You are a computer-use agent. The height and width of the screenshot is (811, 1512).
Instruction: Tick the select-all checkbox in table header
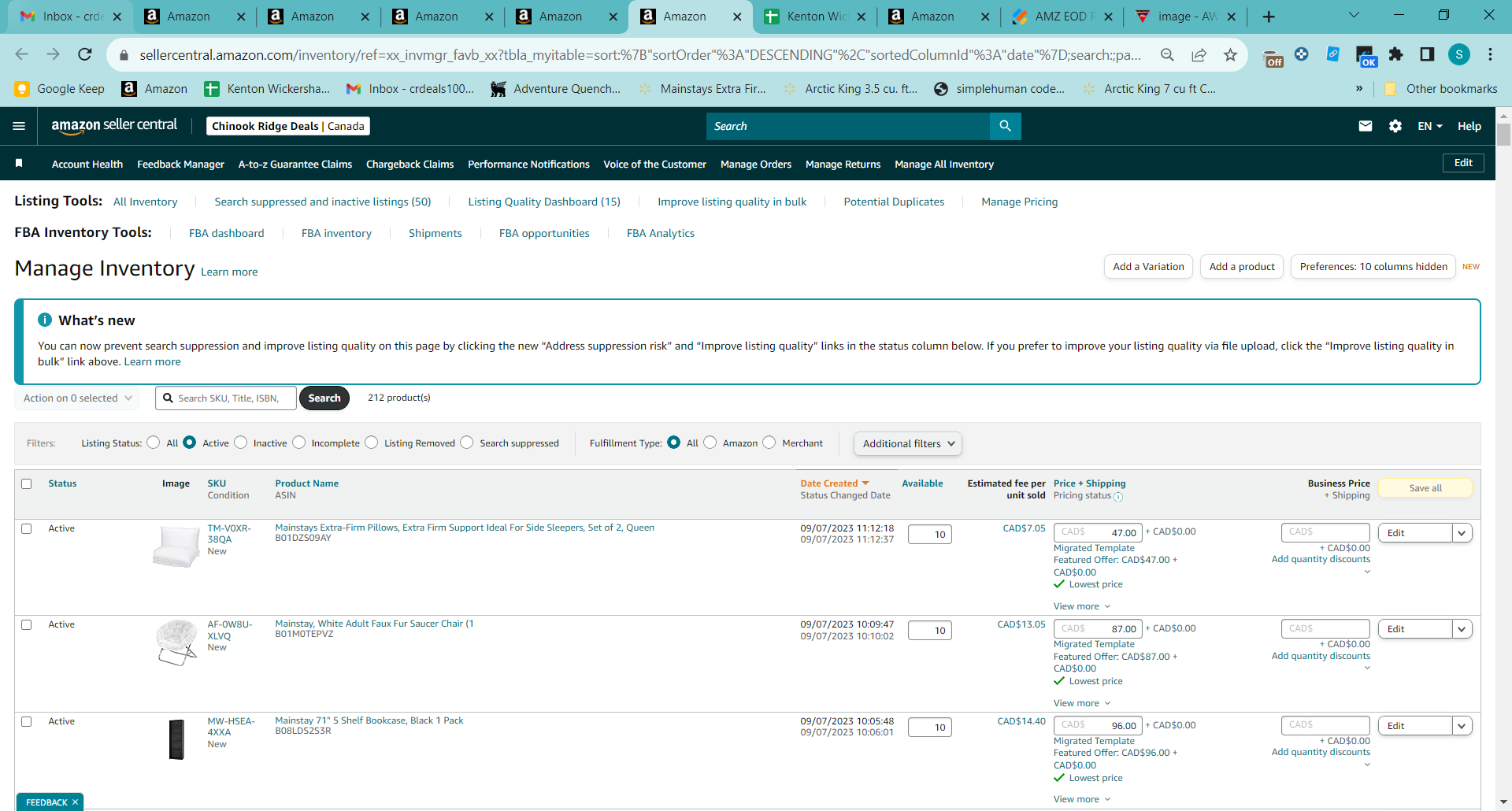pos(27,483)
